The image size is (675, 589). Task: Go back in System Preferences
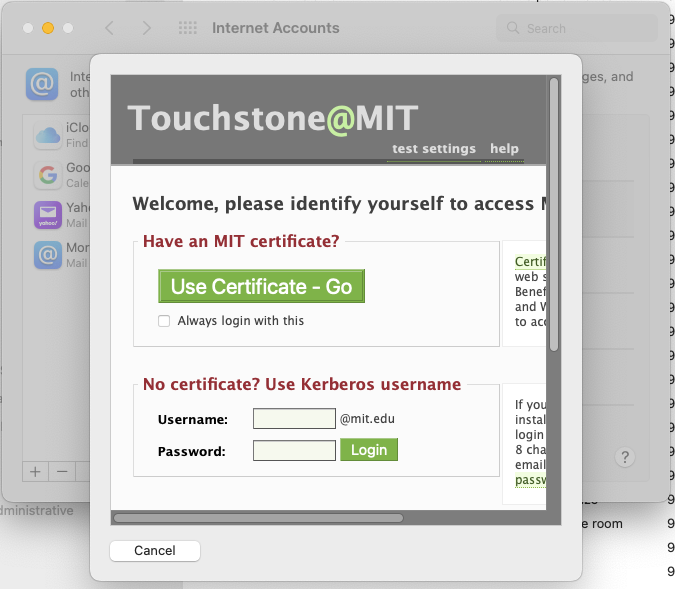(x=109, y=28)
